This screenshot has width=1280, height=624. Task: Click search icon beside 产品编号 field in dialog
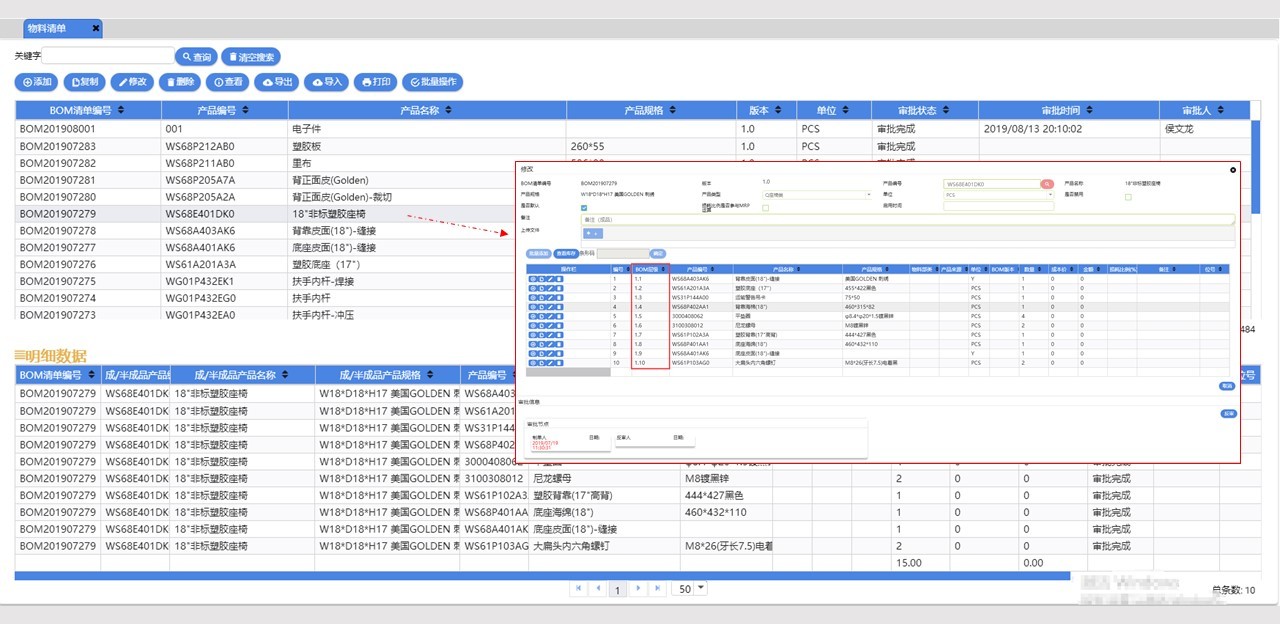(1047, 185)
